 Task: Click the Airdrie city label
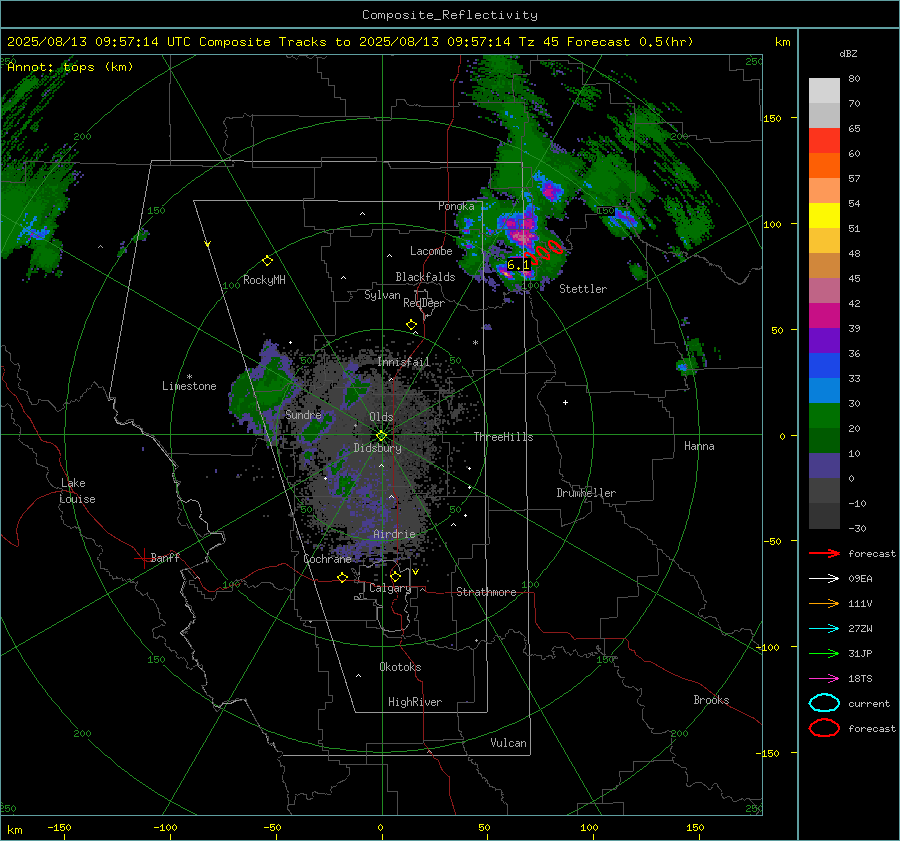394,534
